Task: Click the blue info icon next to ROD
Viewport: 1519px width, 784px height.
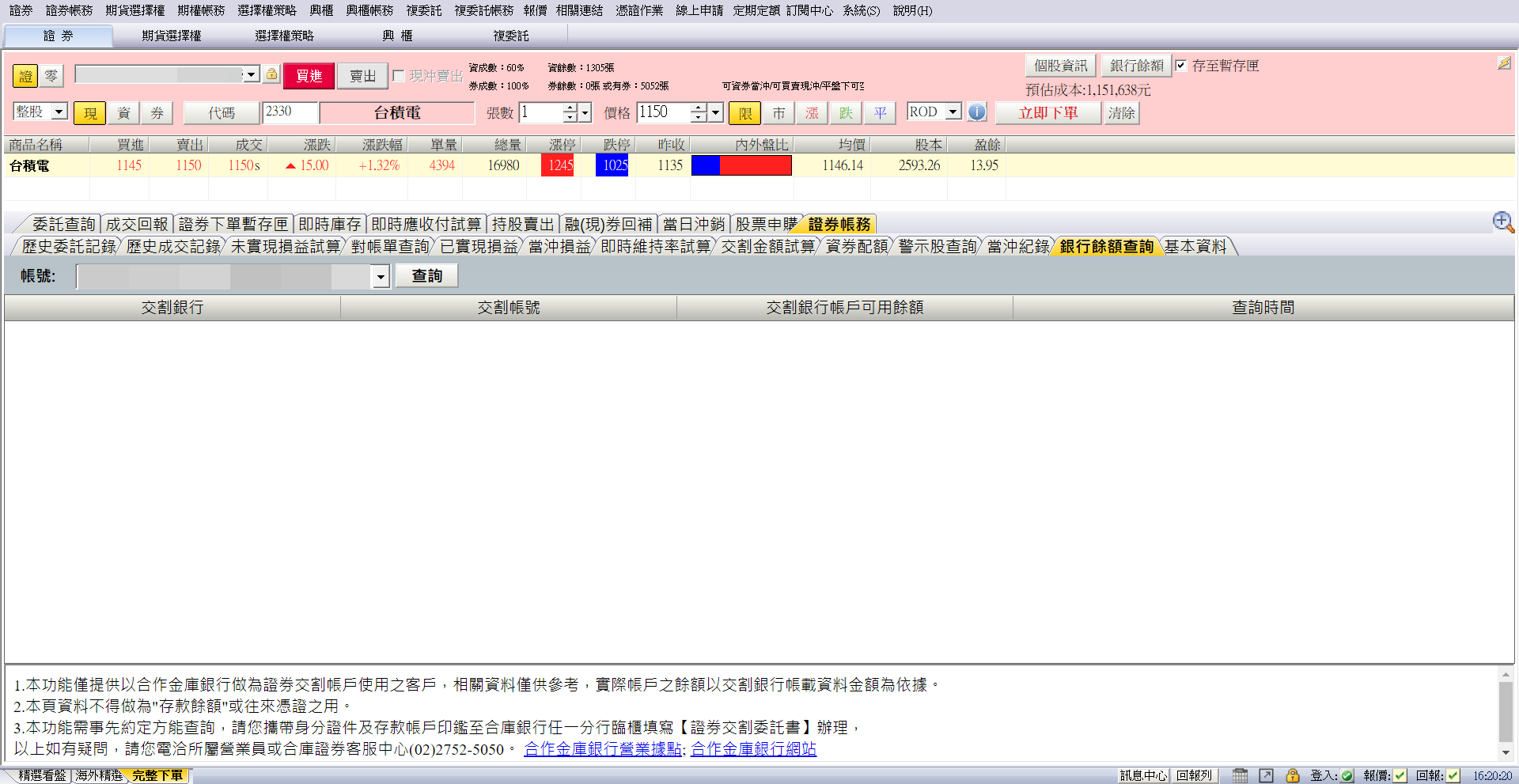Action: coord(977,112)
